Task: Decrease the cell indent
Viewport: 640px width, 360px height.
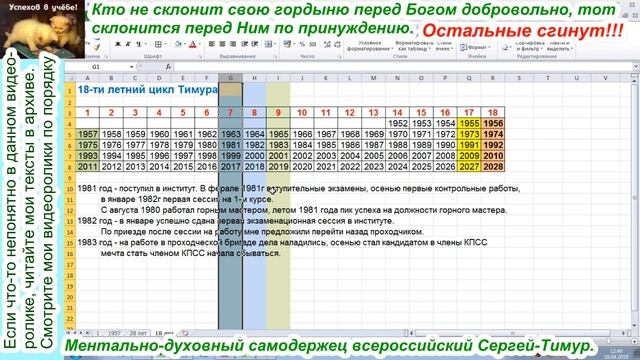Action: tap(244, 44)
